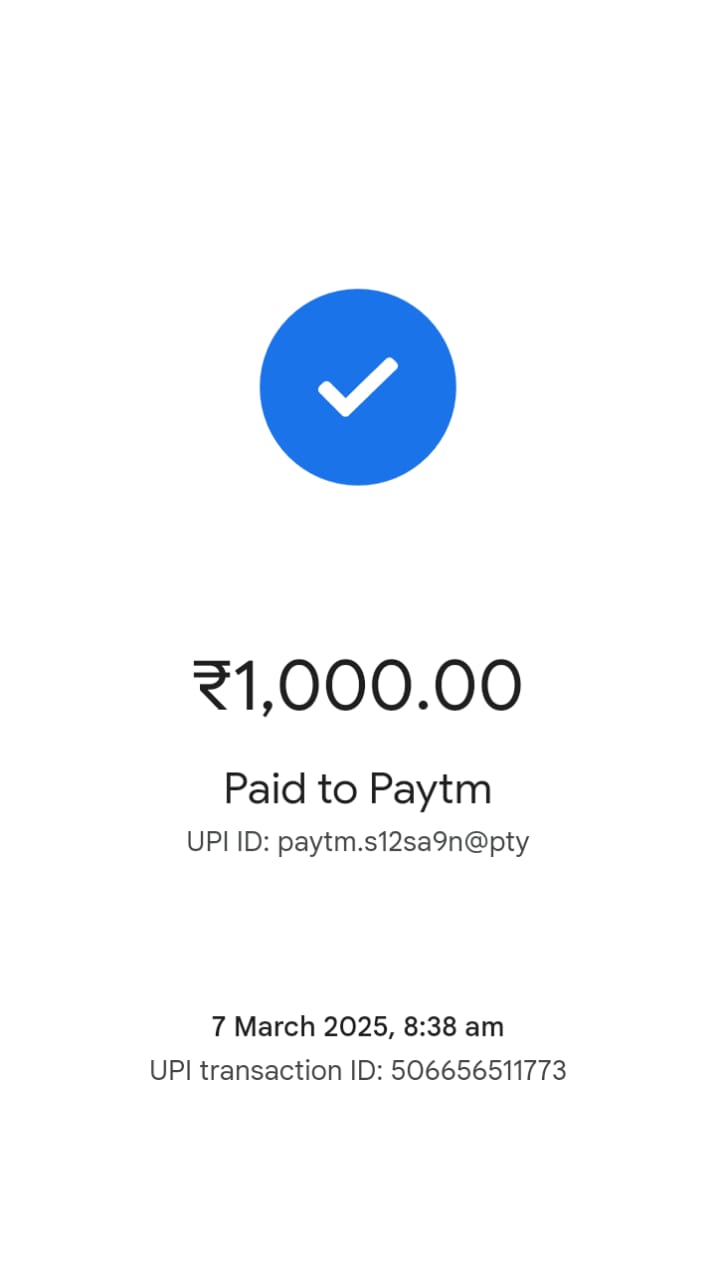Viewport: 716px width, 1280px height.
Task: Click the UPI transaction ID label
Action: point(266,1071)
